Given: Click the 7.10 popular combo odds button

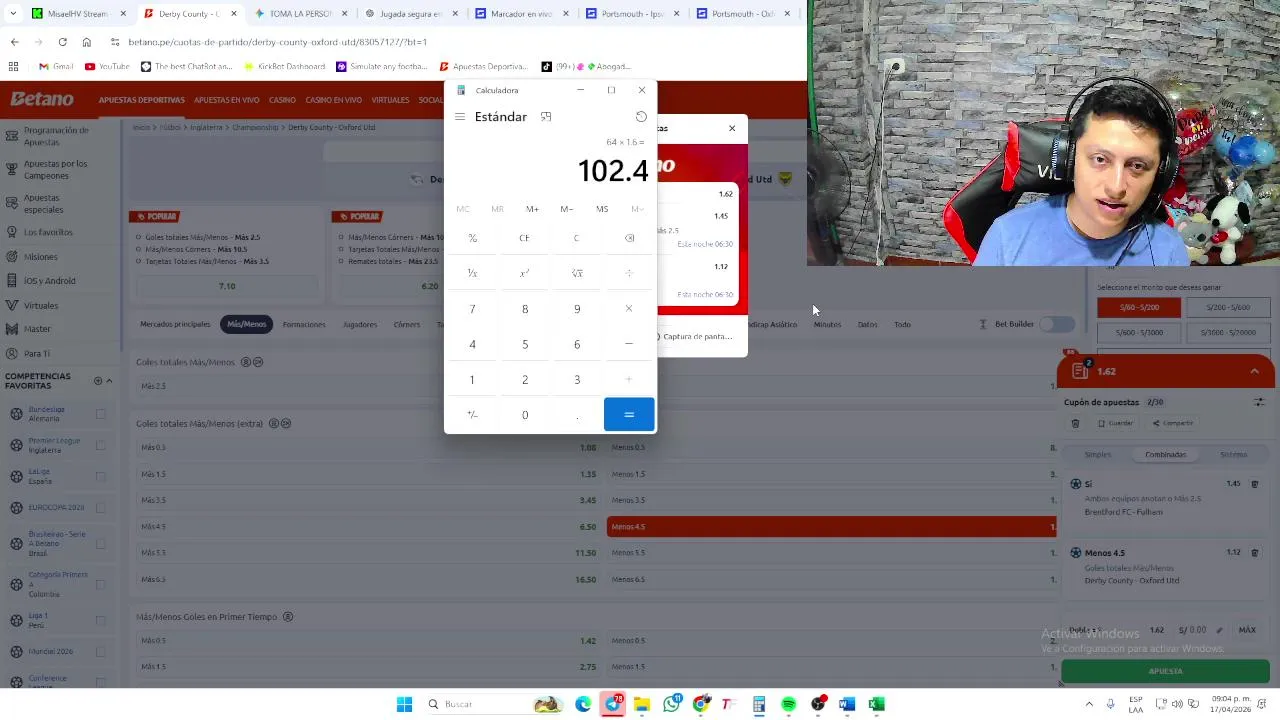Looking at the screenshot, I should pyautogui.click(x=227, y=286).
